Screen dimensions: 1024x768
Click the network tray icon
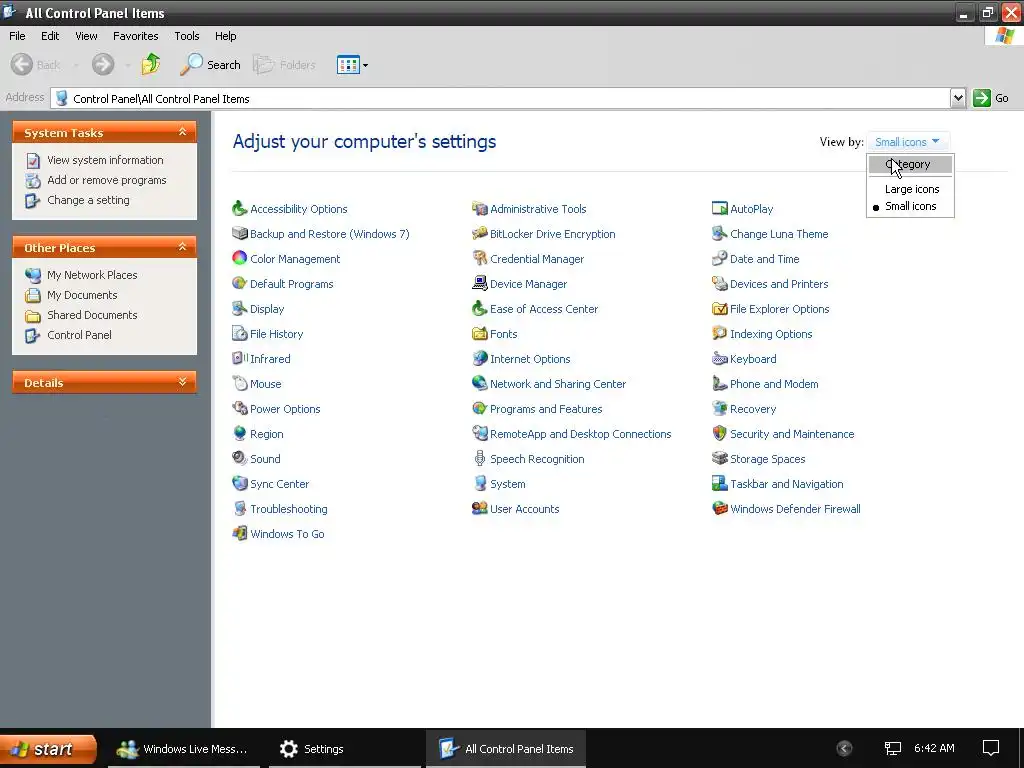click(892, 748)
